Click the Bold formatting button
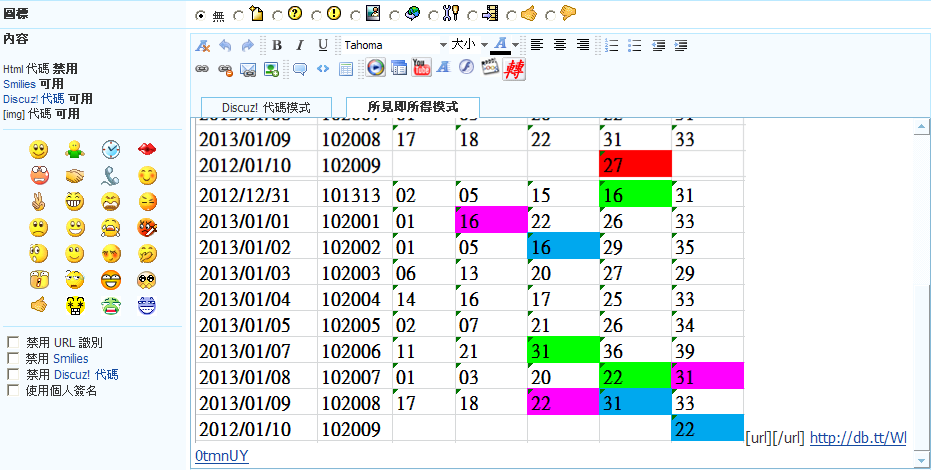931x470 pixels. click(277, 45)
